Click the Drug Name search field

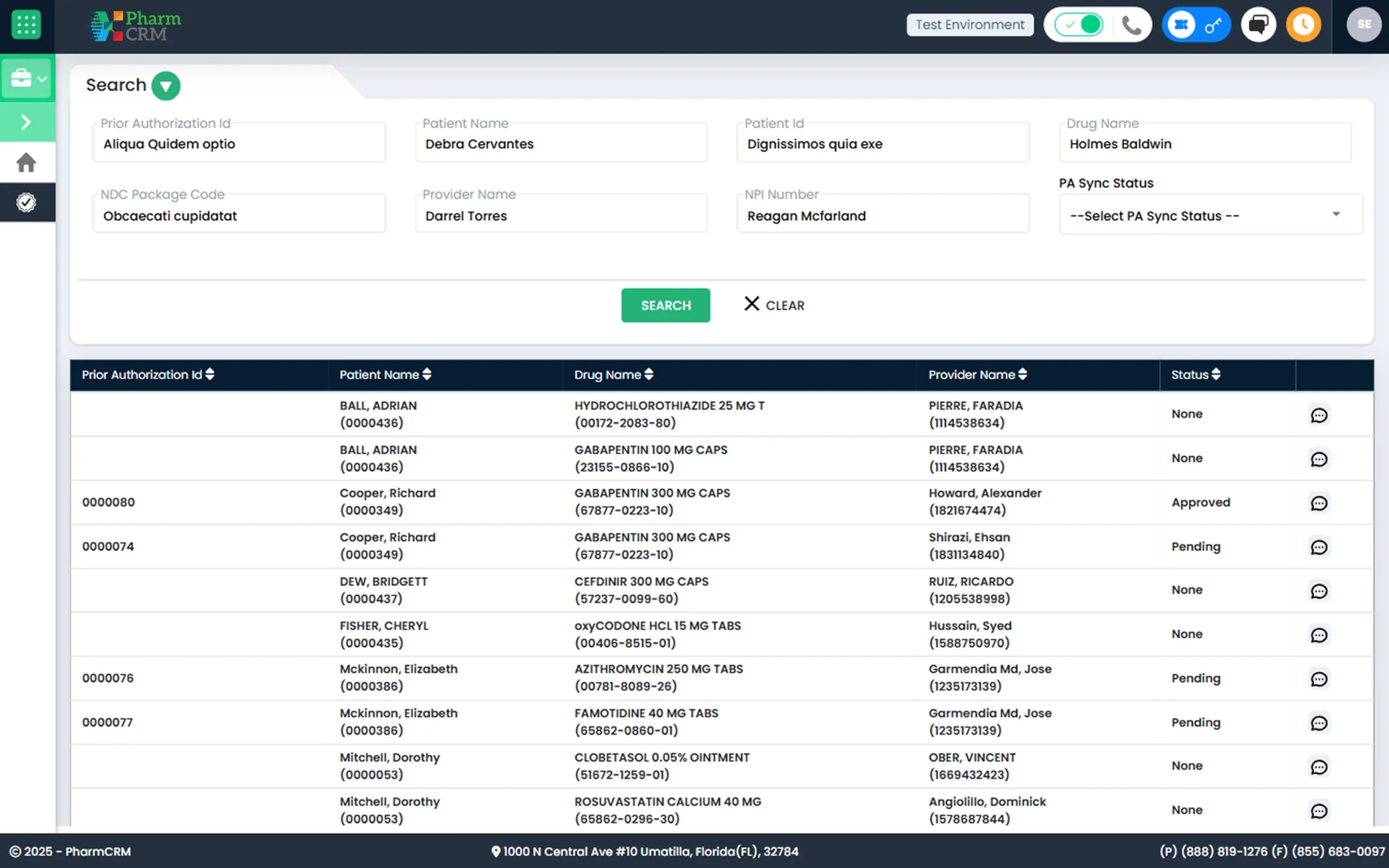tap(1205, 142)
